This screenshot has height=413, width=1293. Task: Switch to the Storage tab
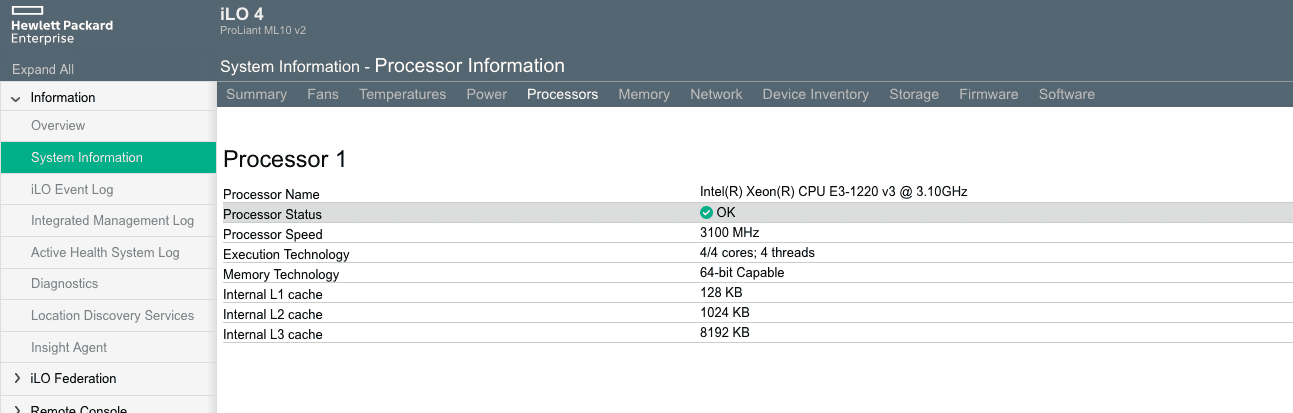coord(914,94)
